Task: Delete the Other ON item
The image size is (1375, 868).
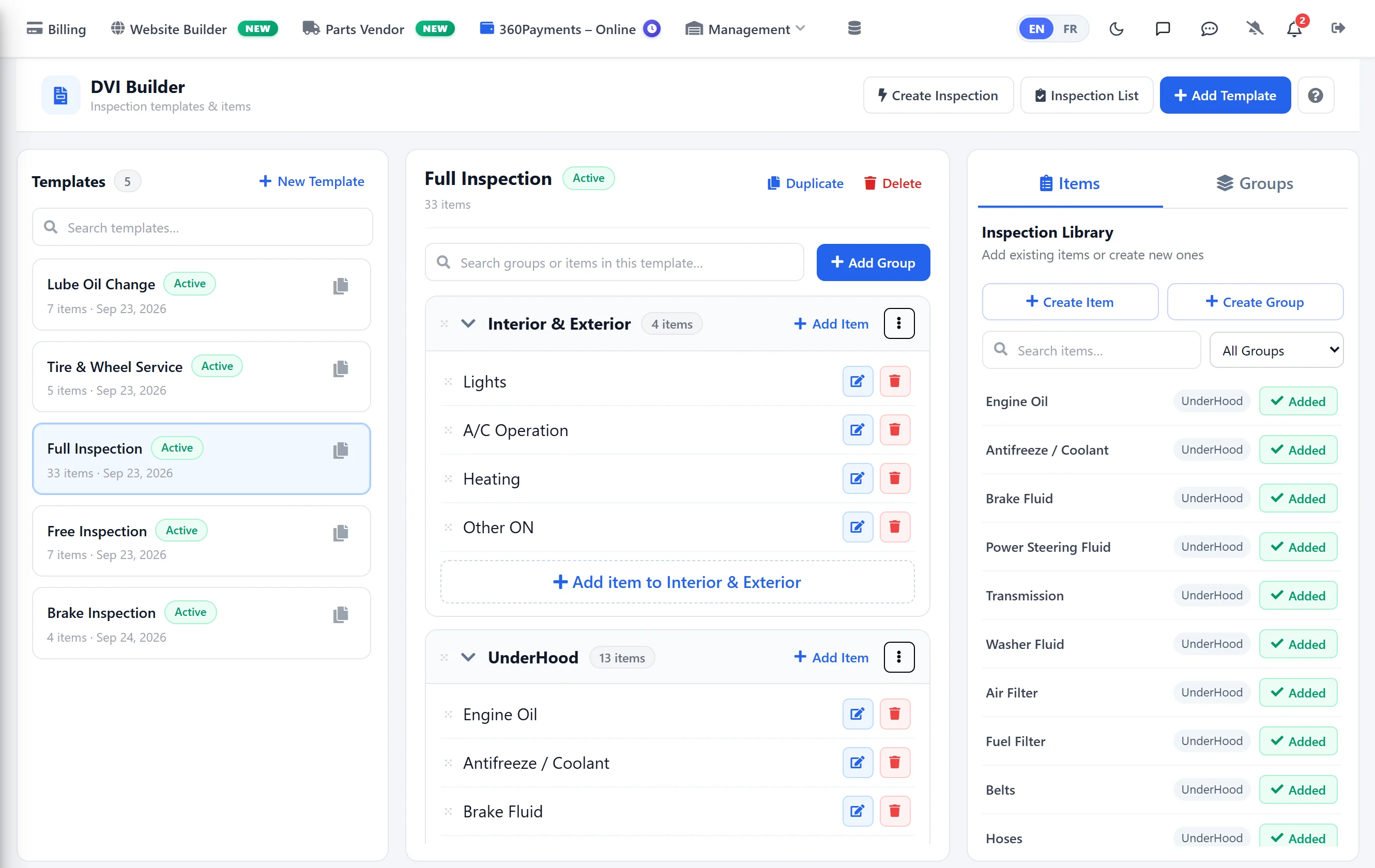Action: tap(895, 526)
